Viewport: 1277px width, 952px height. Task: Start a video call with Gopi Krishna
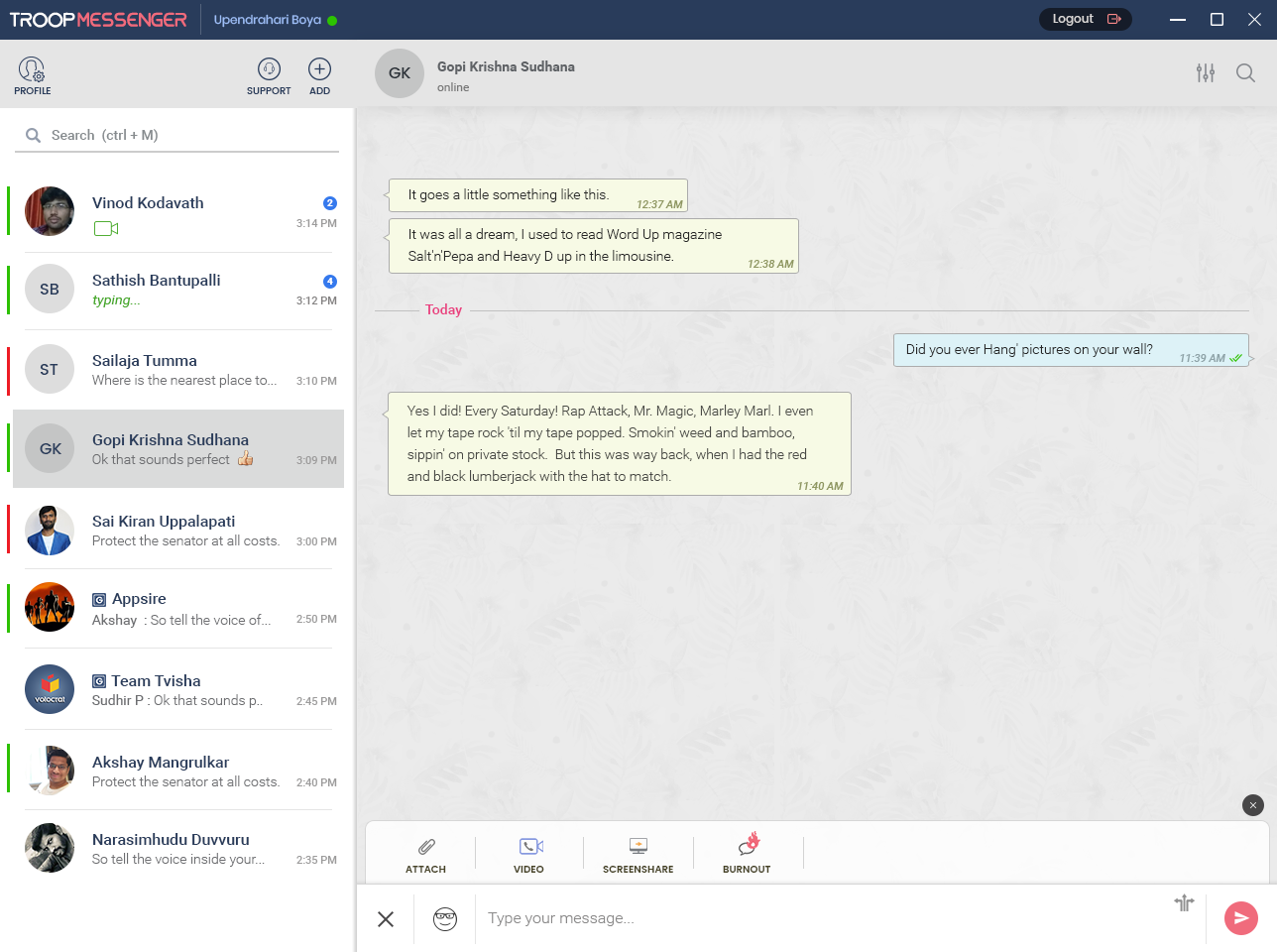click(529, 851)
